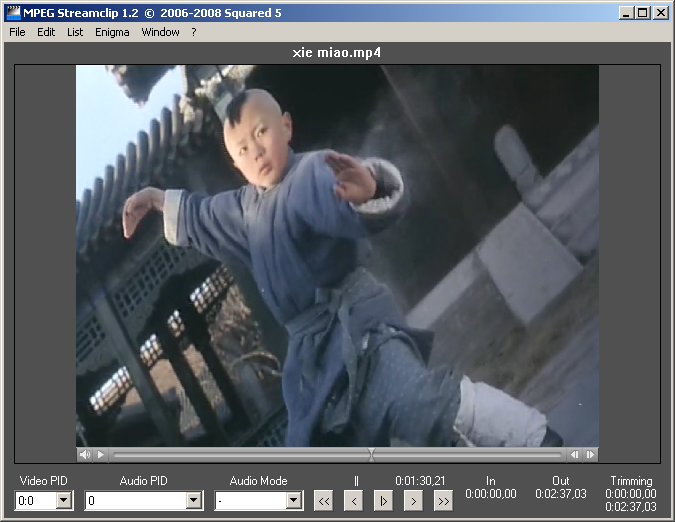Click the fast forward double-arrow button

click(x=443, y=501)
